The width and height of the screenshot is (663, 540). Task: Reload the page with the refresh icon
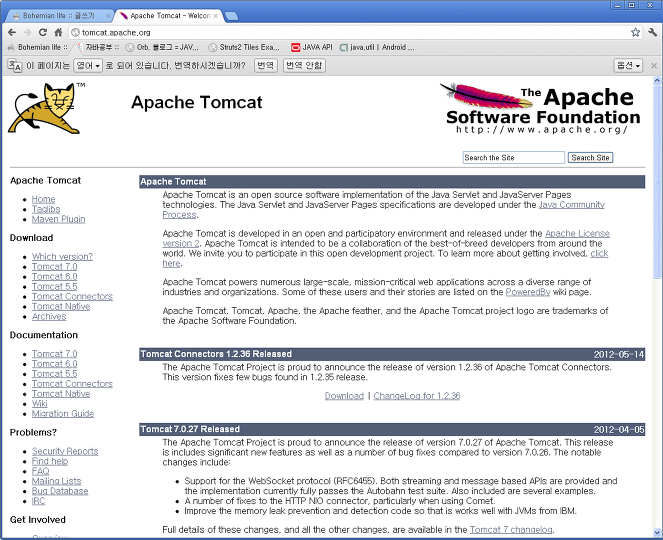click(43, 33)
